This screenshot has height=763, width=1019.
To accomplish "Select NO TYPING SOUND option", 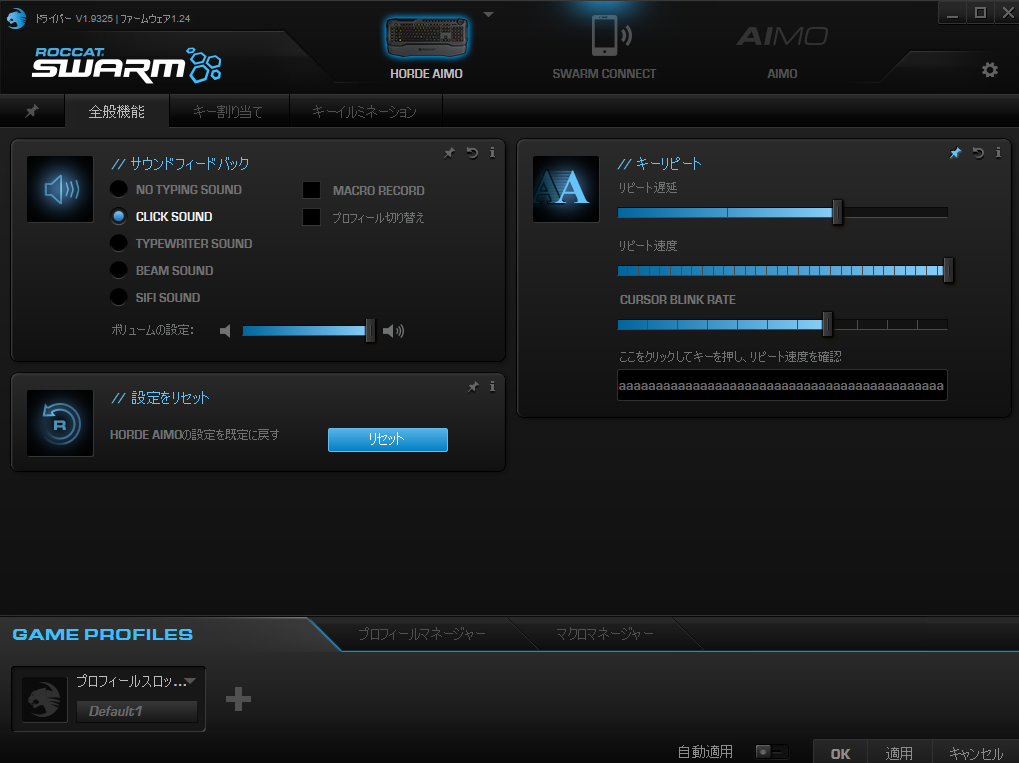I will (118, 189).
